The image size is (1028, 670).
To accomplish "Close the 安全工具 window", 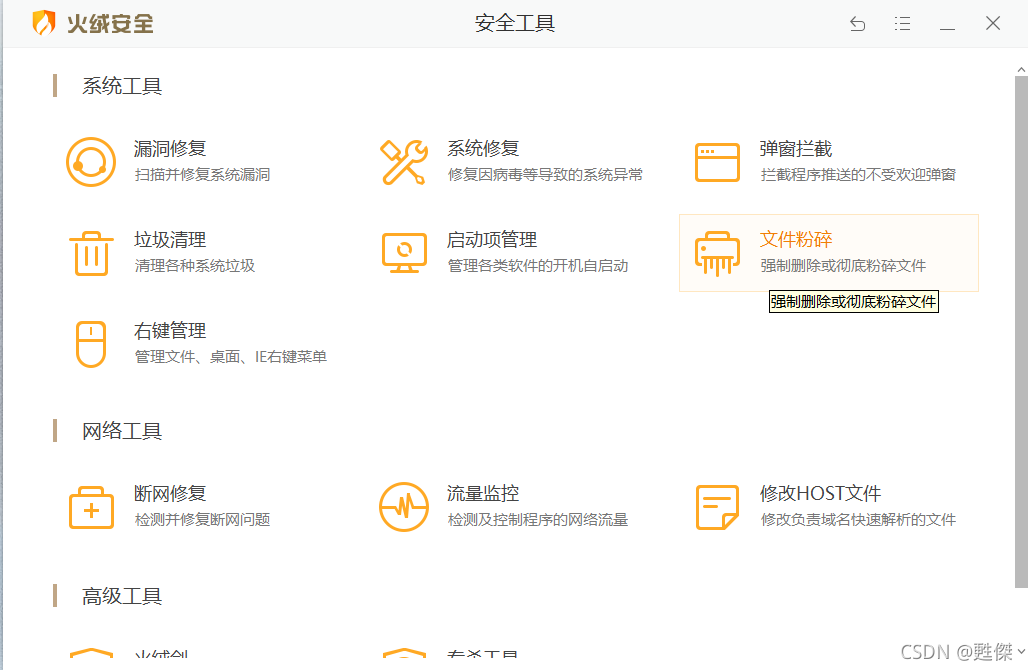I will [x=993, y=24].
